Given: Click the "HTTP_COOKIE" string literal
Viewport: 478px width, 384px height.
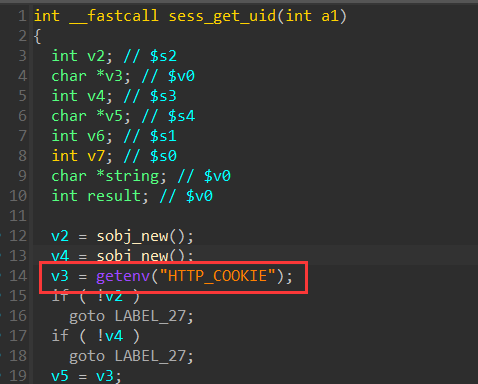Looking at the screenshot, I should [x=218, y=276].
